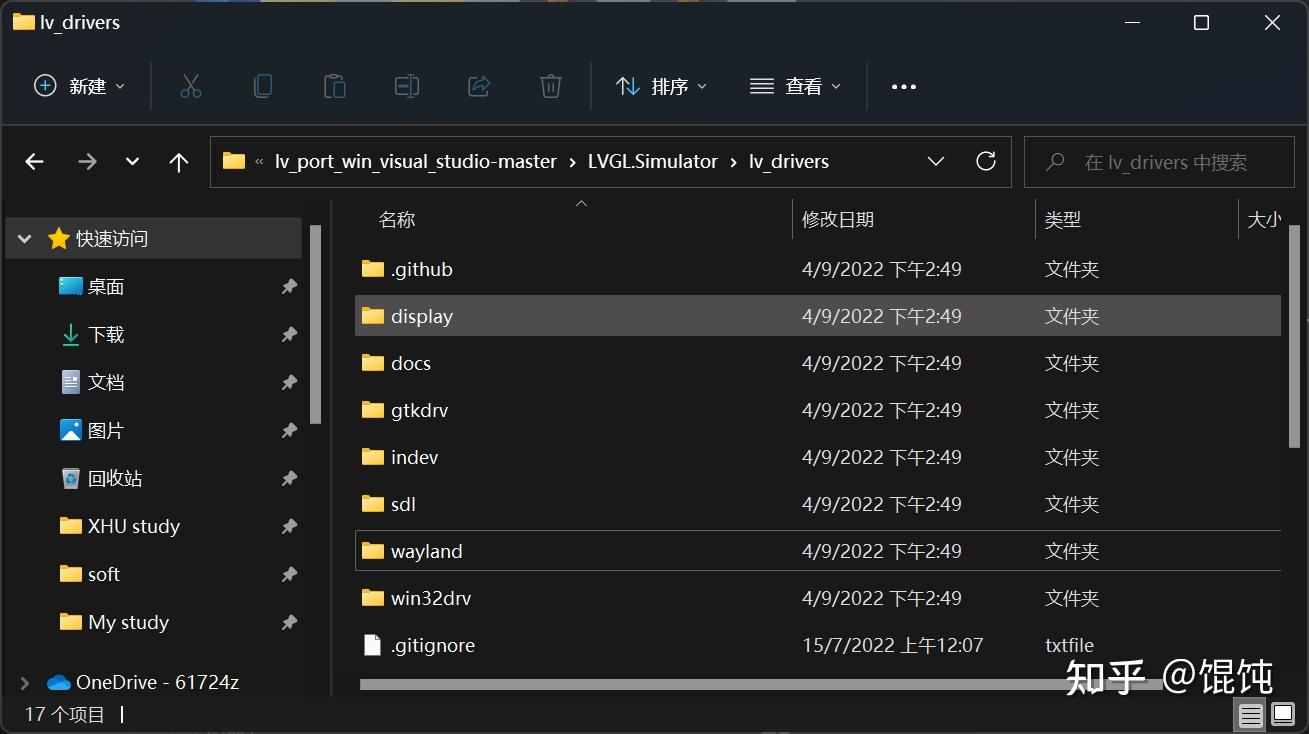Switch to large icons view in status bar

1283,715
